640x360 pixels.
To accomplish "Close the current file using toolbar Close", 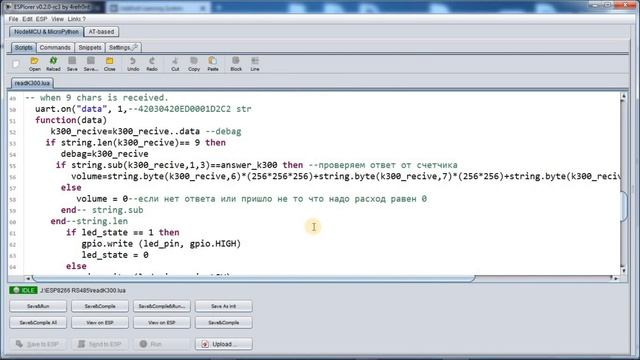I will (x=109, y=64).
